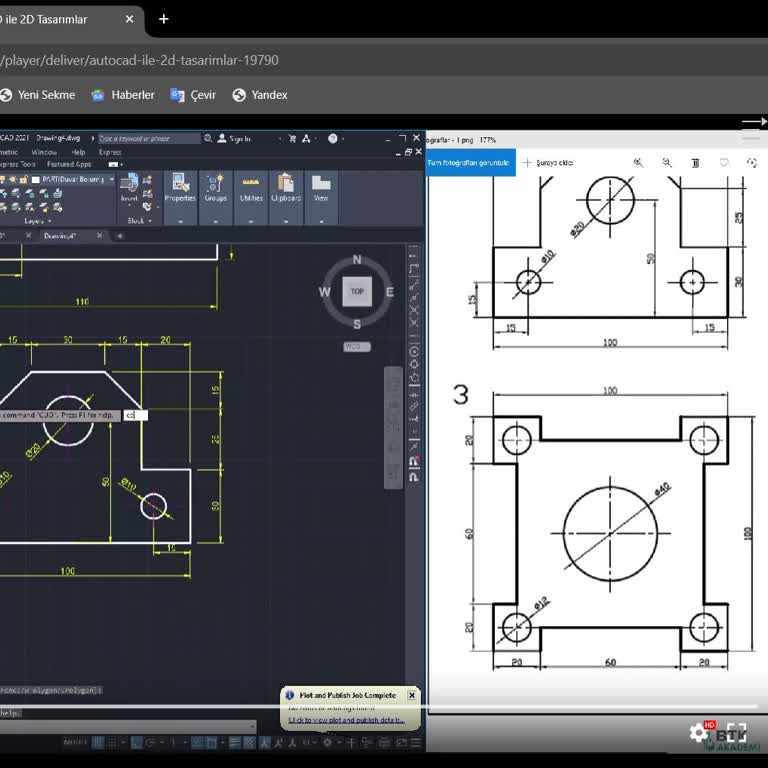Open the WCS coordinate system dropdown
Image resolution: width=768 pixels, height=768 pixels.
point(357,347)
